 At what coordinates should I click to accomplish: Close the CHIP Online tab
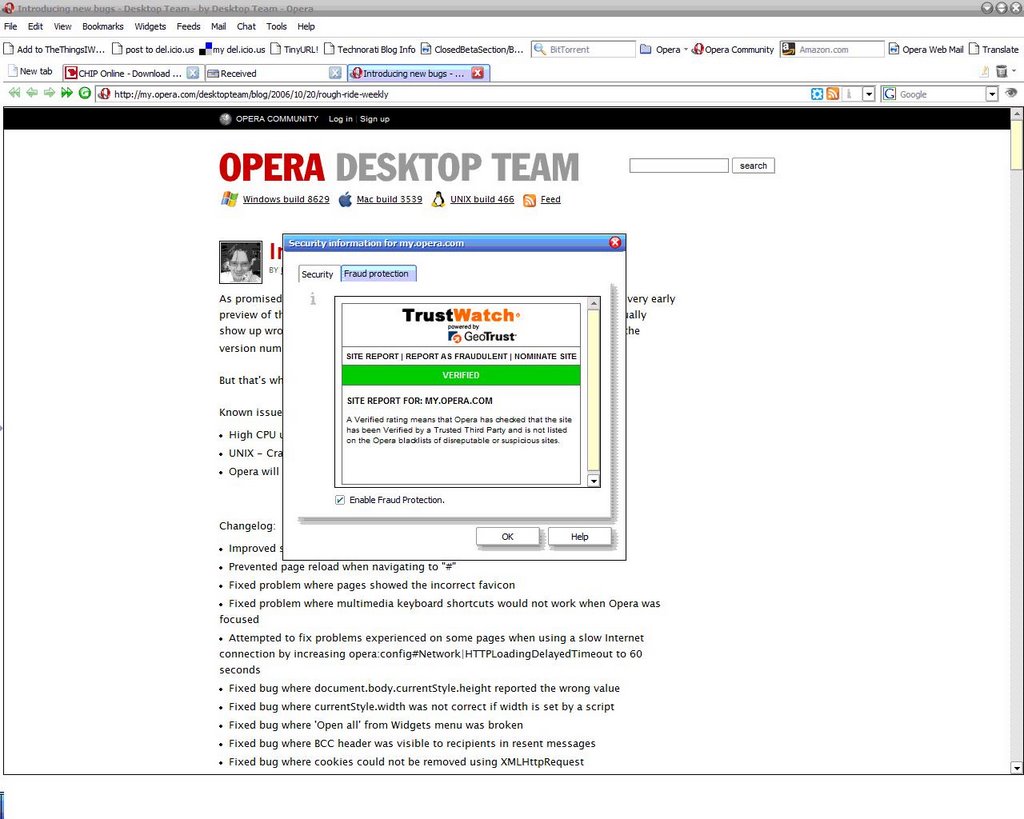193,73
